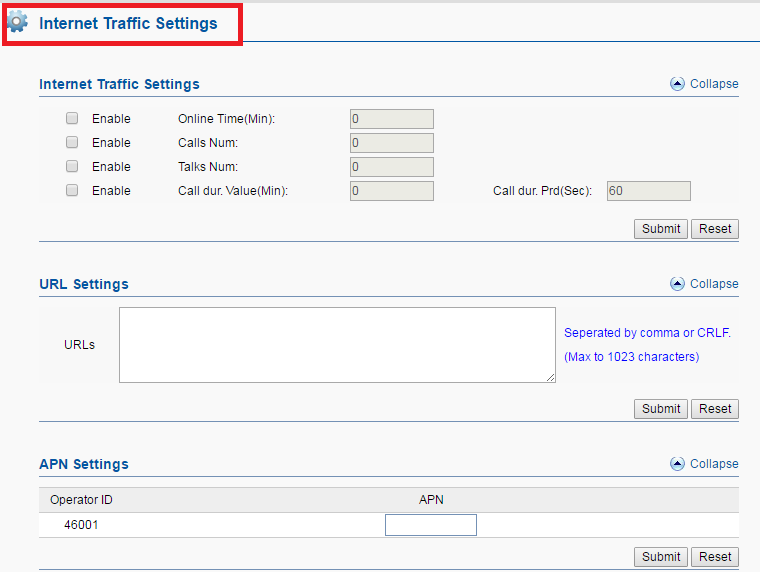Image resolution: width=760 pixels, height=572 pixels.
Task: Click the Internet Traffic Settings page title
Action: pos(128,23)
